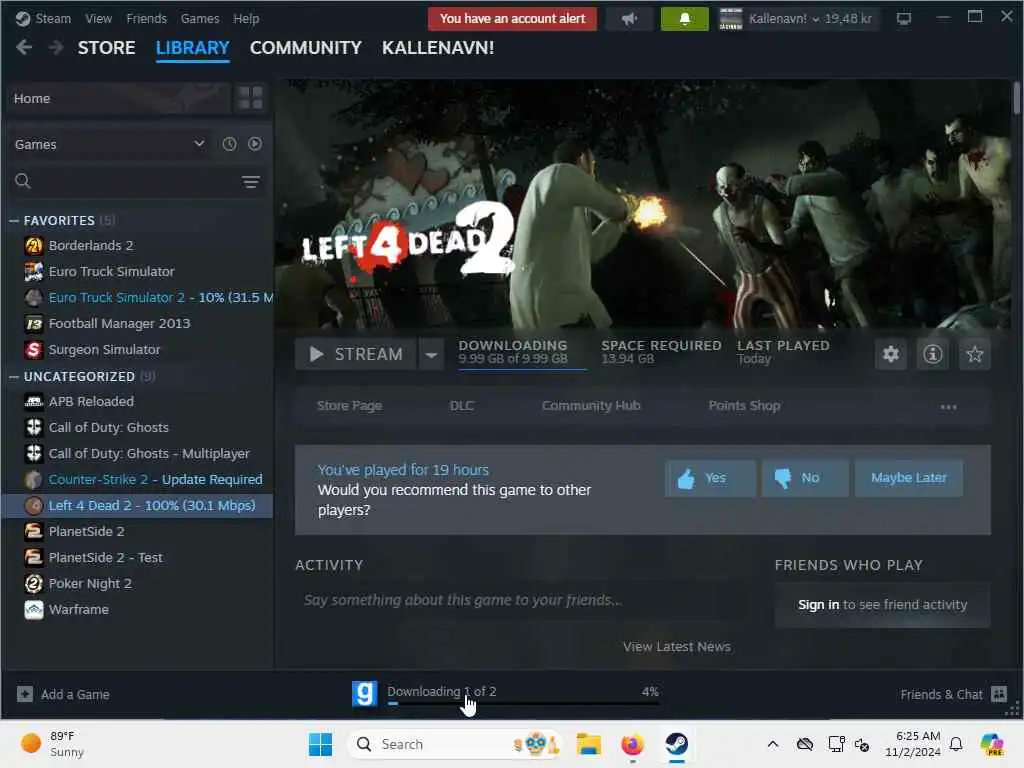Open the Store Page link

349,406
